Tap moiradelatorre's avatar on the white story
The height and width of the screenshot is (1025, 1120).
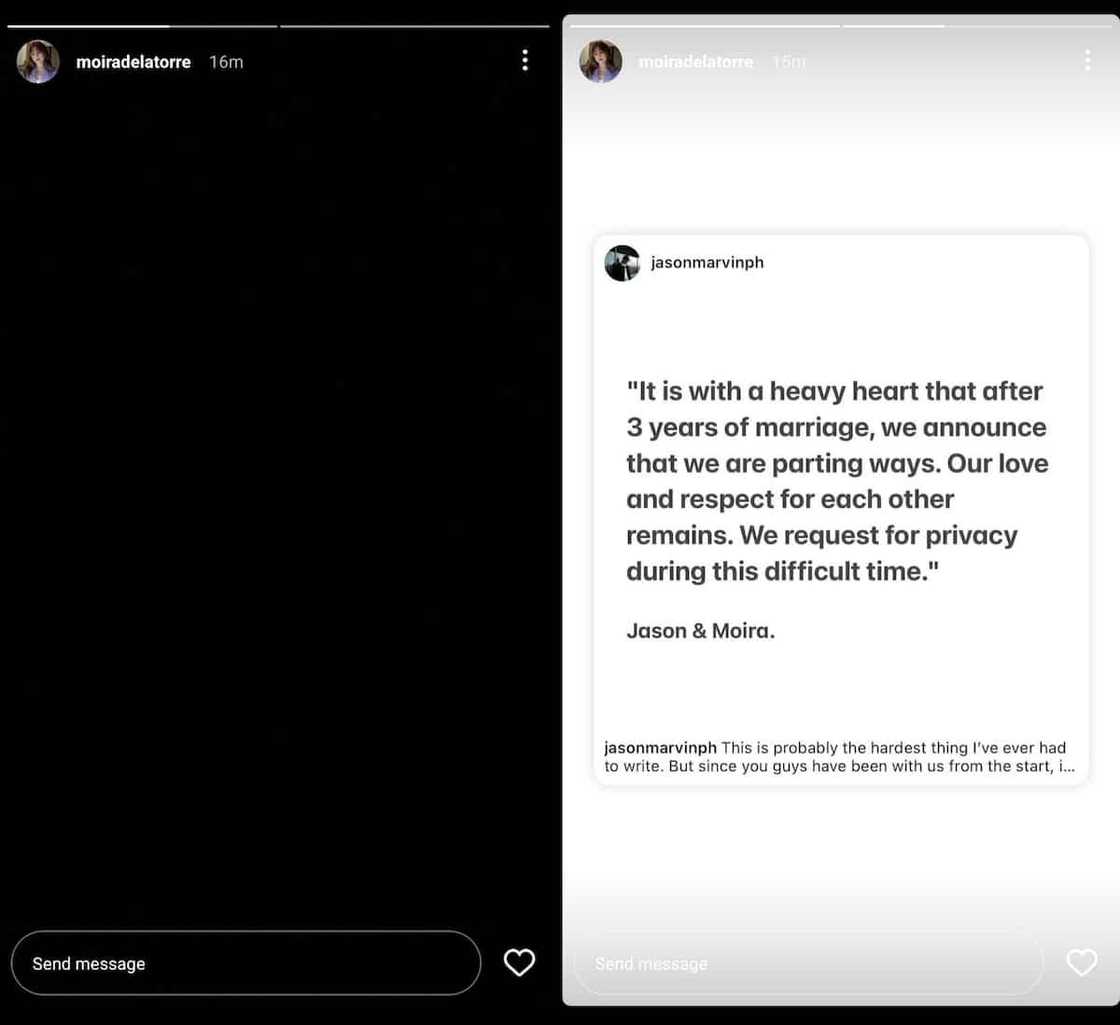pos(601,62)
